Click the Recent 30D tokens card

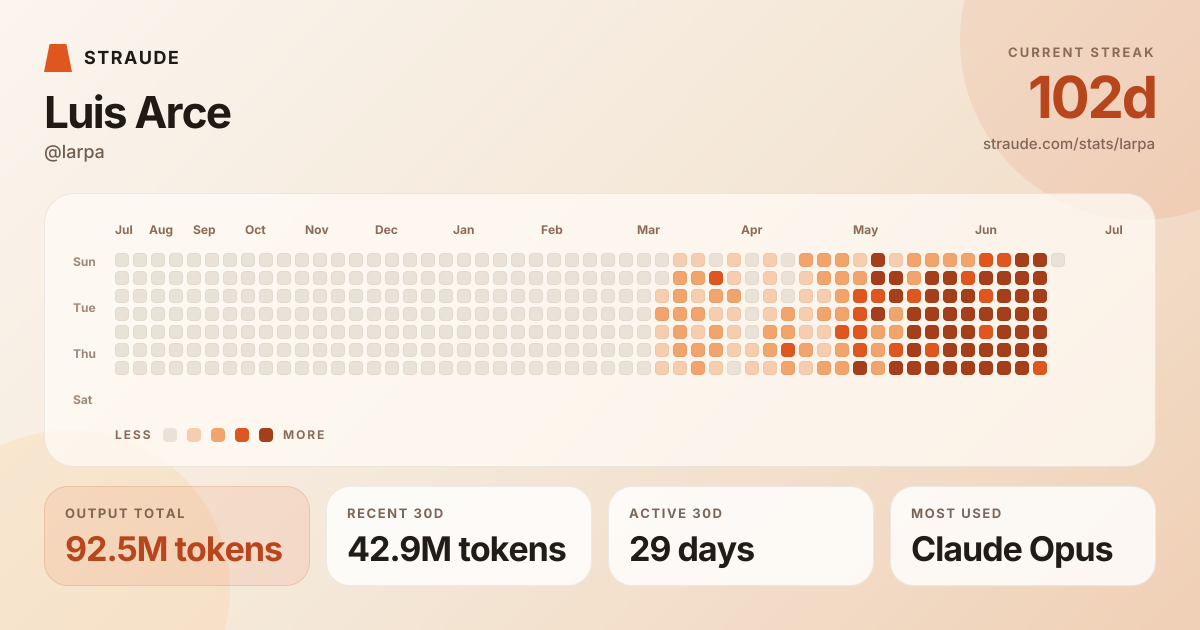point(459,536)
